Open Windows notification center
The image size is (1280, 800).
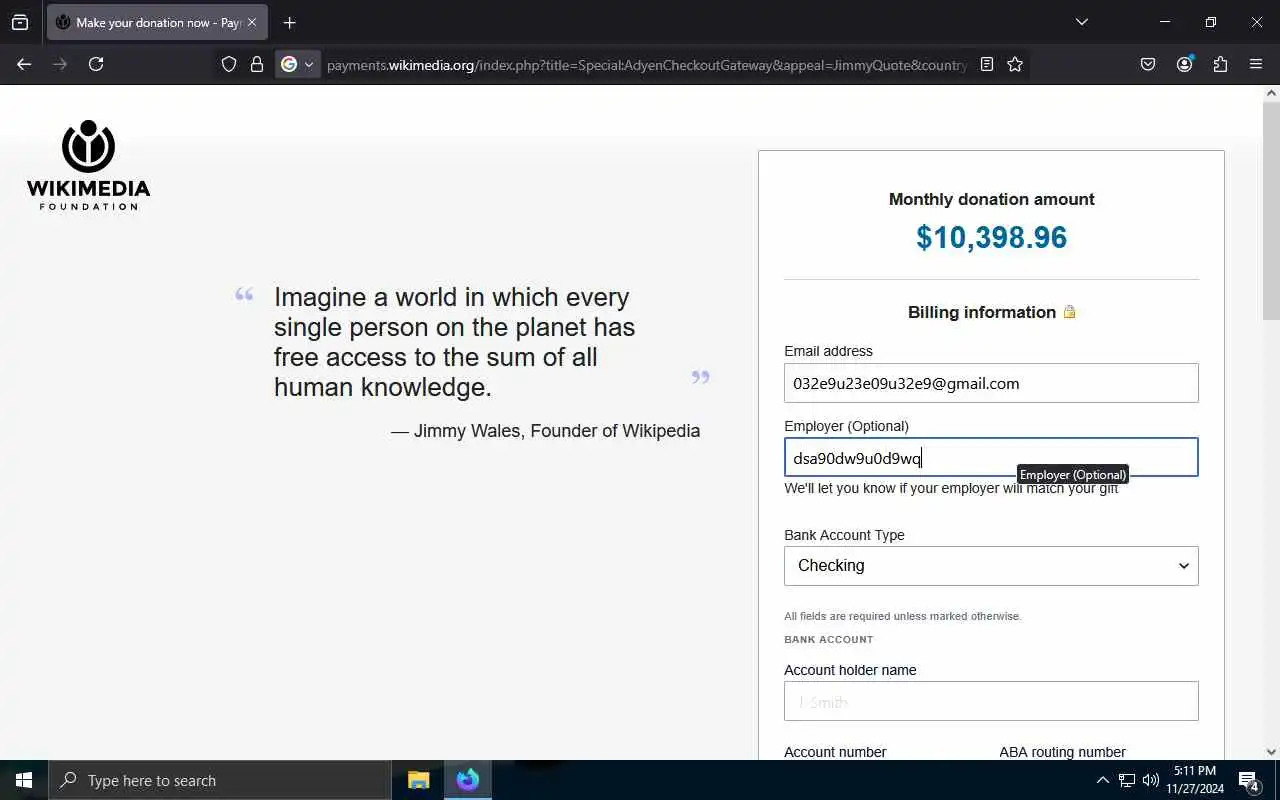pyautogui.click(x=1249, y=780)
